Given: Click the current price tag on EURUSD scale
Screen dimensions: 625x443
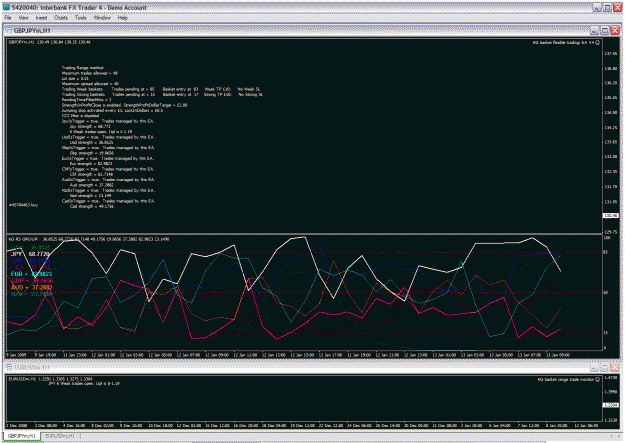Looking at the screenshot, I should tap(610, 405).
